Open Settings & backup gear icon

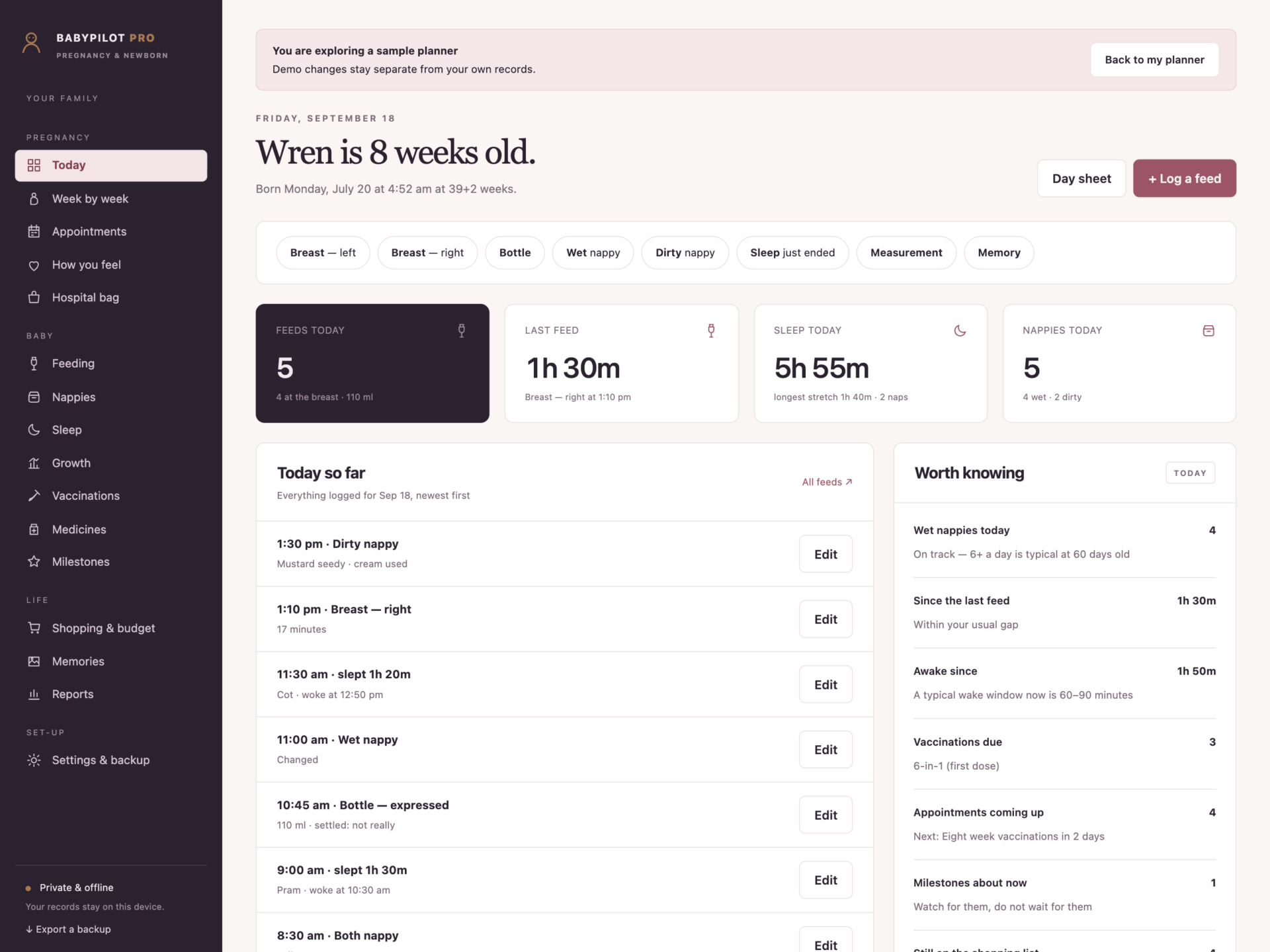pos(34,760)
